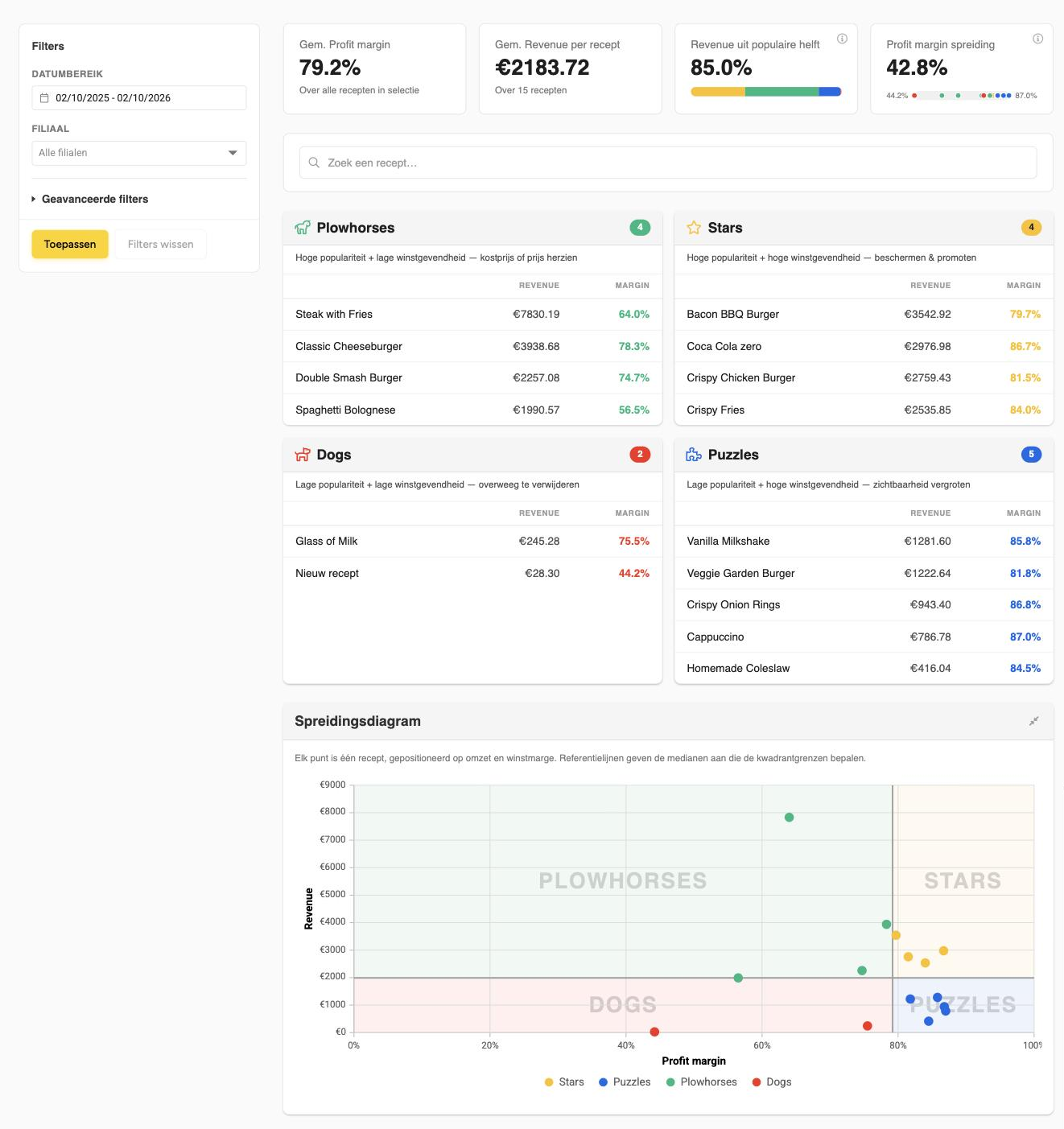
Task: Click the info icon on Revenue uit populaire helft
Action: 842,39
